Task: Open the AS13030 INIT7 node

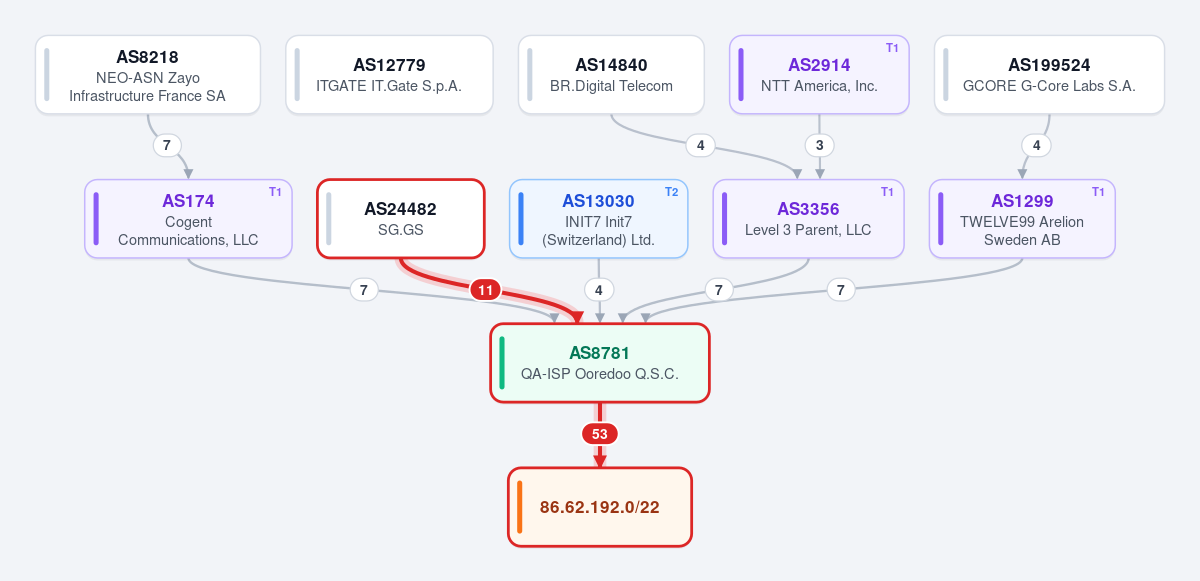Action: pos(598,219)
